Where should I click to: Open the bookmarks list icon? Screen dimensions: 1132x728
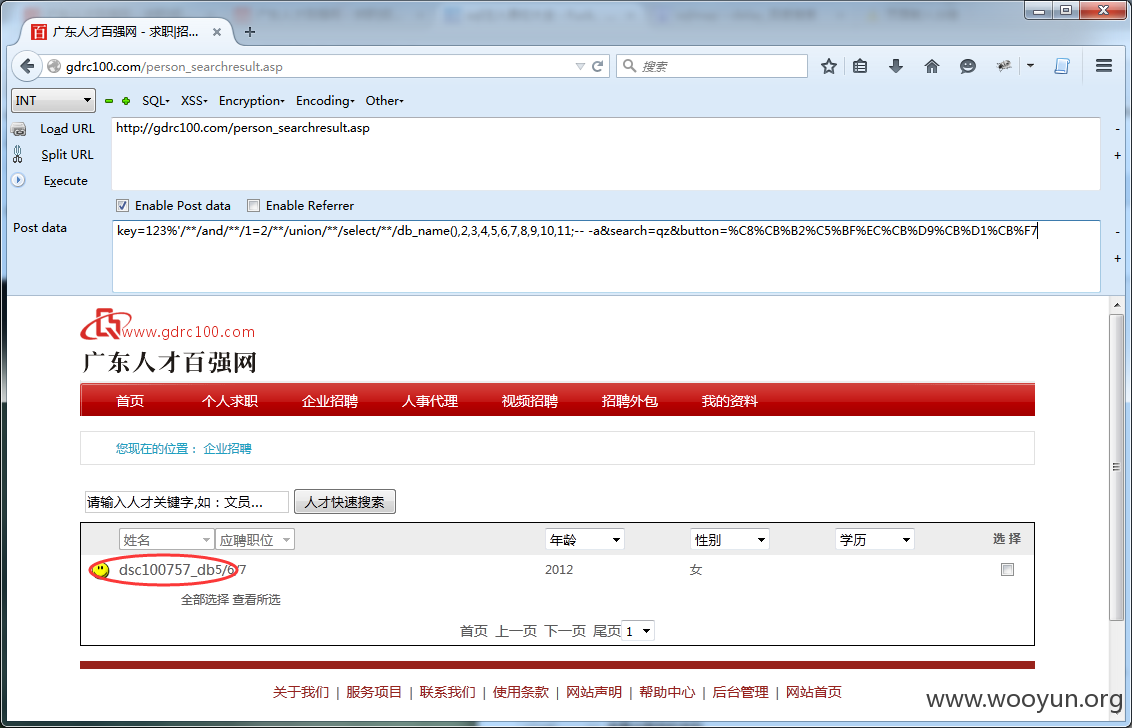[x=860, y=66]
